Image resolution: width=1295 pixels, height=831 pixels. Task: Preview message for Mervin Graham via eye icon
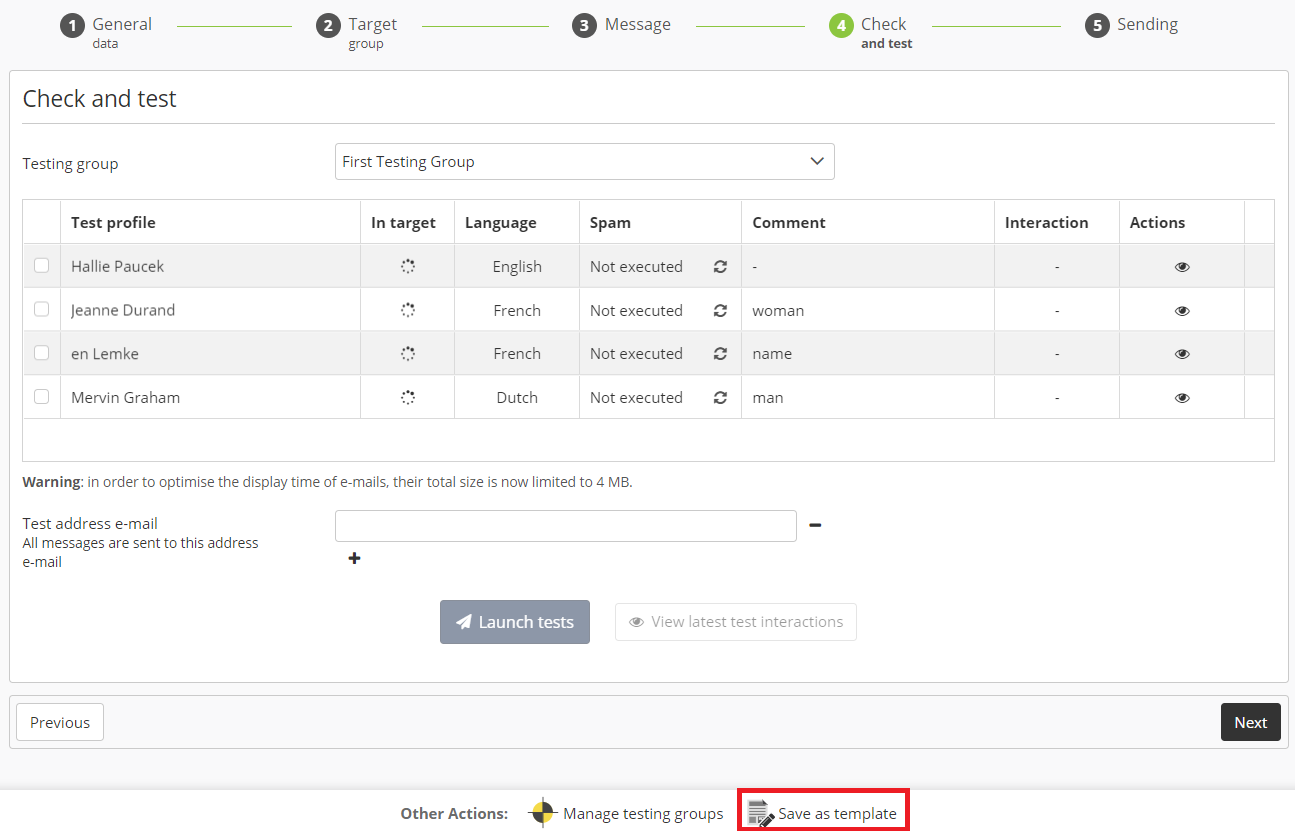(1182, 398)
